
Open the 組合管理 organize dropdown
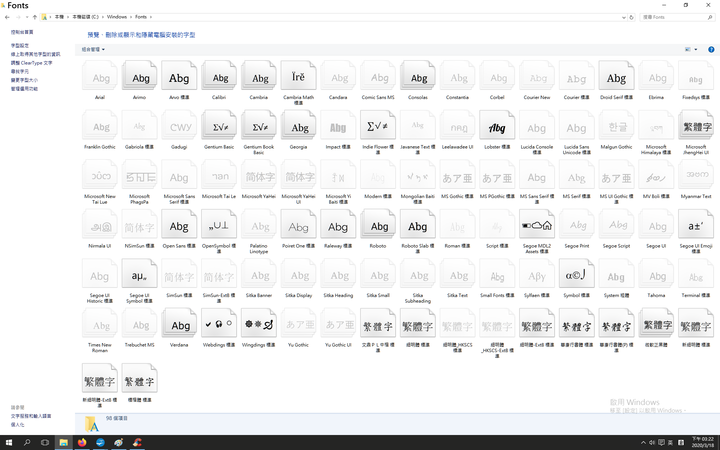[93, 49]
